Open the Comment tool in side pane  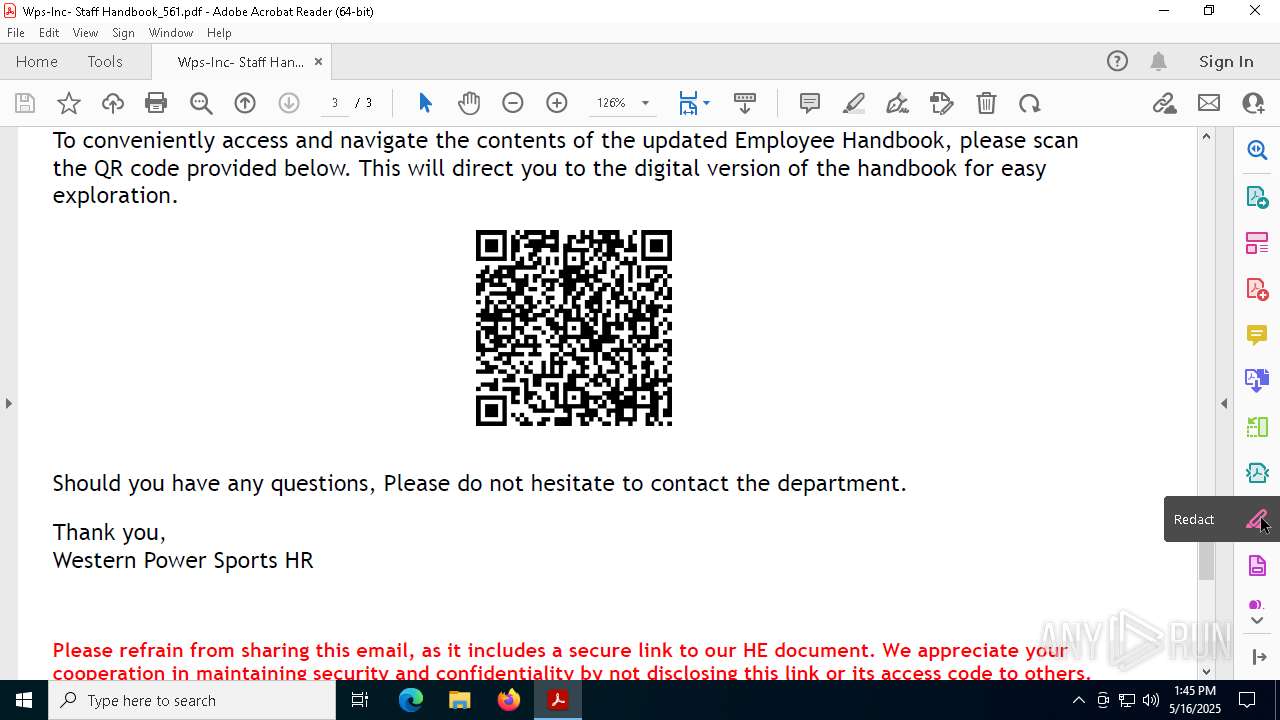pyautogui.click(x=1257, y=335)
